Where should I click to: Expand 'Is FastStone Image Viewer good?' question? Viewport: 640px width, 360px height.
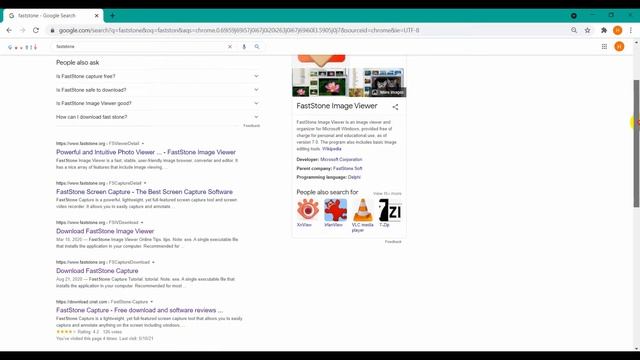tap(158, 103)
